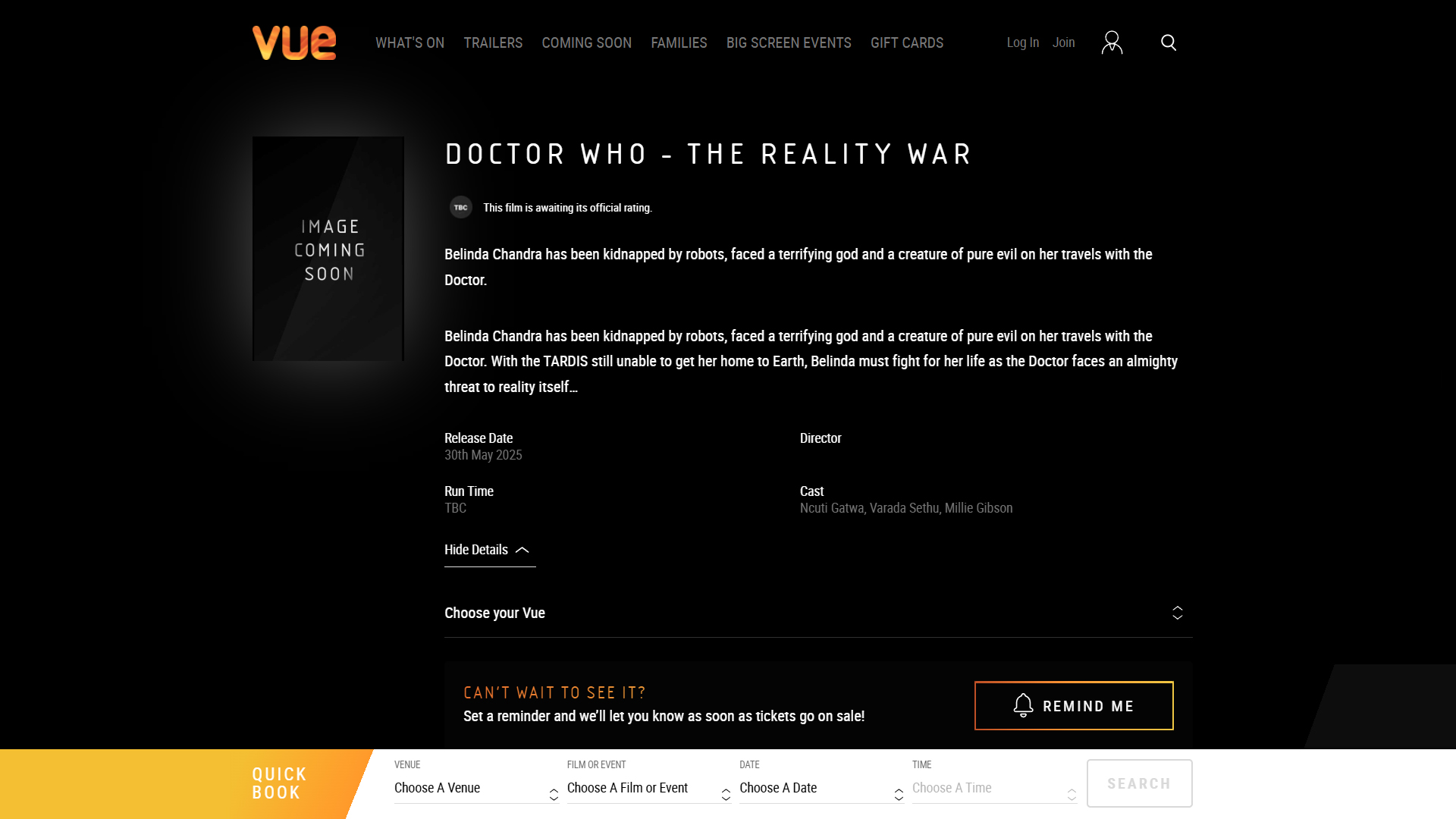This screenshot has width=1456, height=819.
Task: Click the Log In link
Action: click(x=1022, y=43)
